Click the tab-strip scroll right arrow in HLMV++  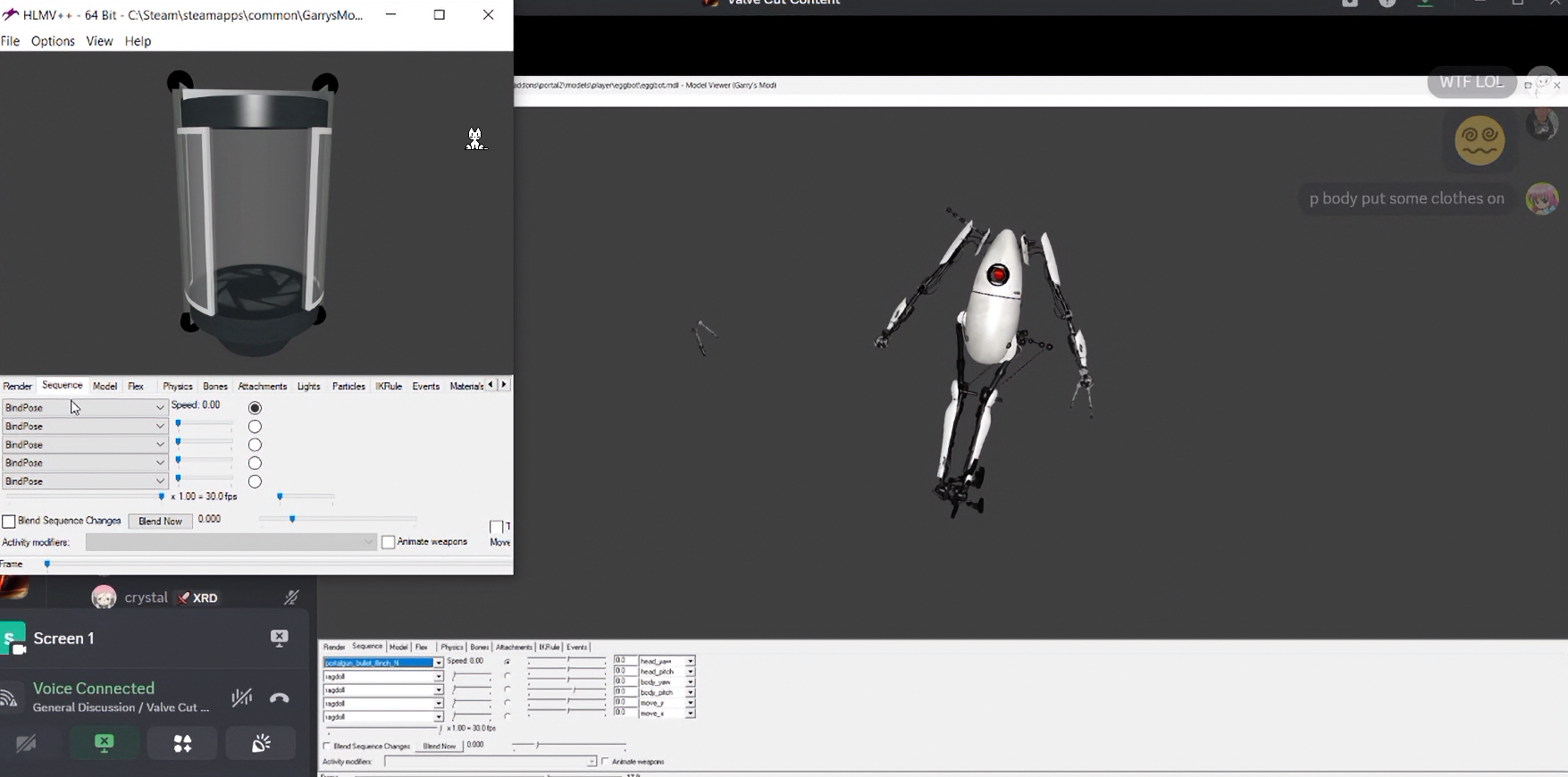(504, 385)
